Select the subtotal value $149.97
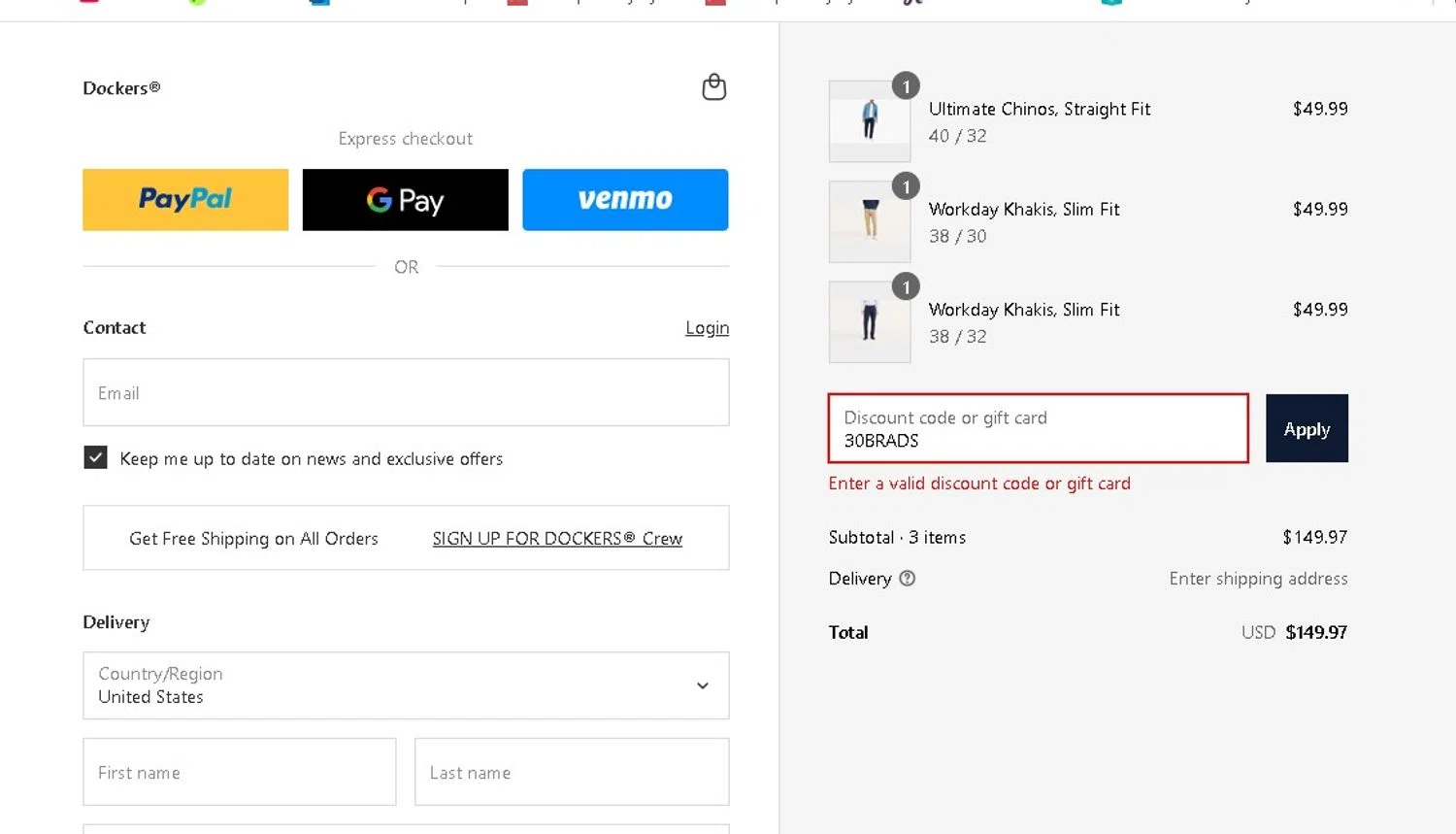The image size is (1456, 834). pyautogui.click(x=1315, y=537)
